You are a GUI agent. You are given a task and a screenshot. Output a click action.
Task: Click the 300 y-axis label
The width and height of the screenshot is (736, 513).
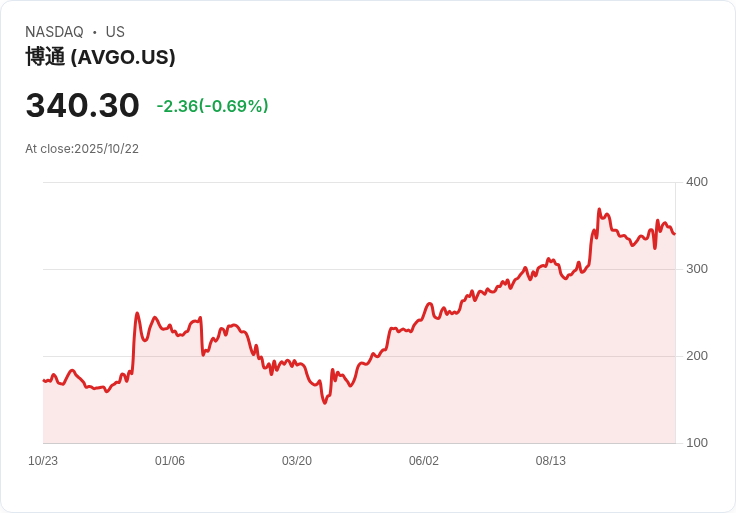point(697,269)
